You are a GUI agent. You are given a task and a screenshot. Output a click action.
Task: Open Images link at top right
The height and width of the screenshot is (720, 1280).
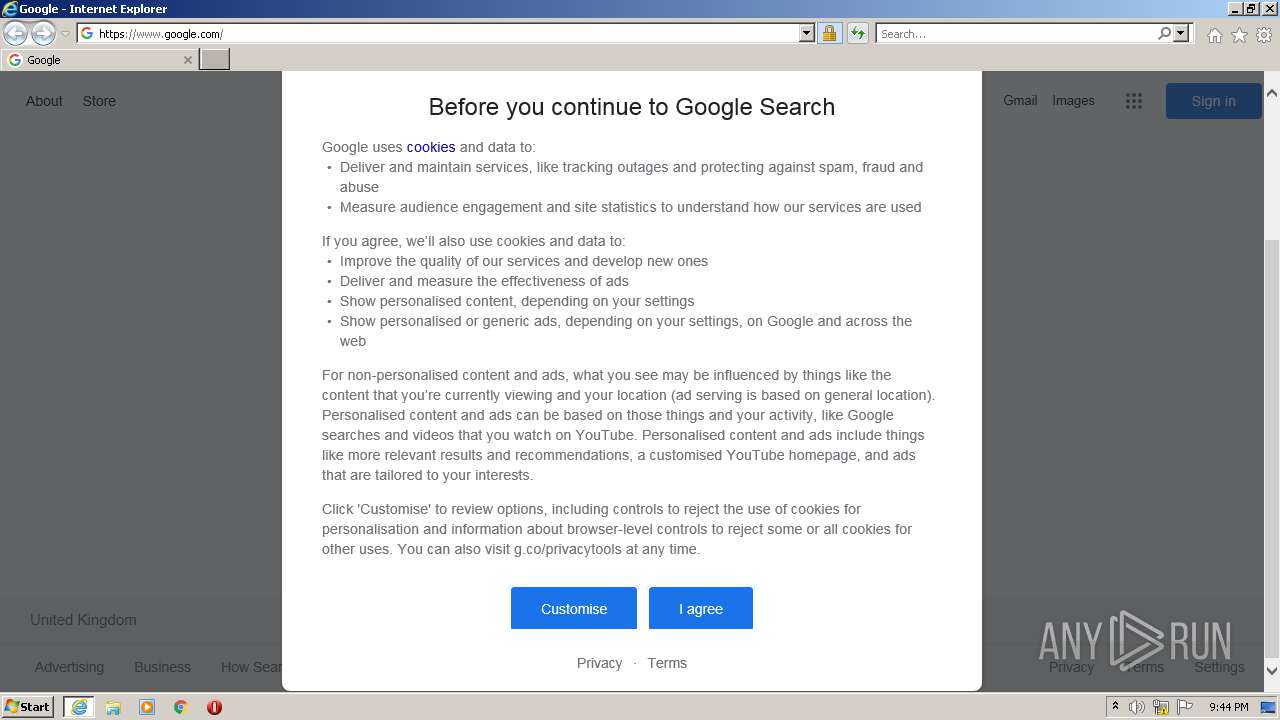tap(1073, 100)
